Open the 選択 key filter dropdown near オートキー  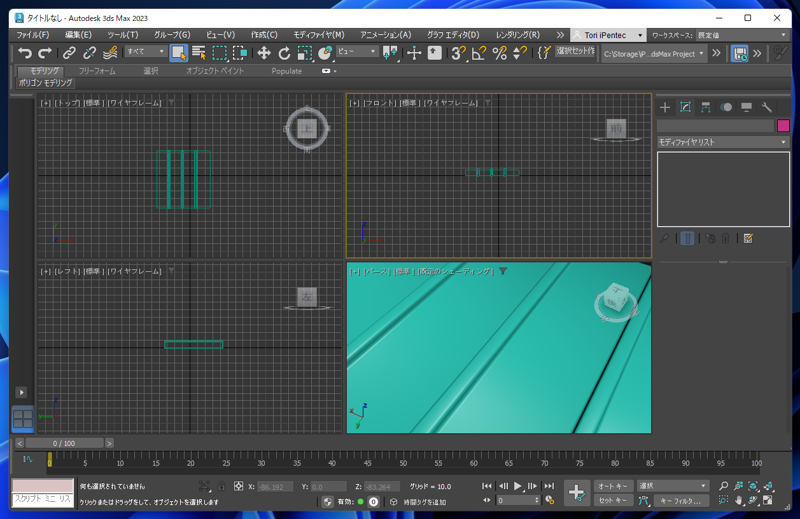[x=672, y=486]
